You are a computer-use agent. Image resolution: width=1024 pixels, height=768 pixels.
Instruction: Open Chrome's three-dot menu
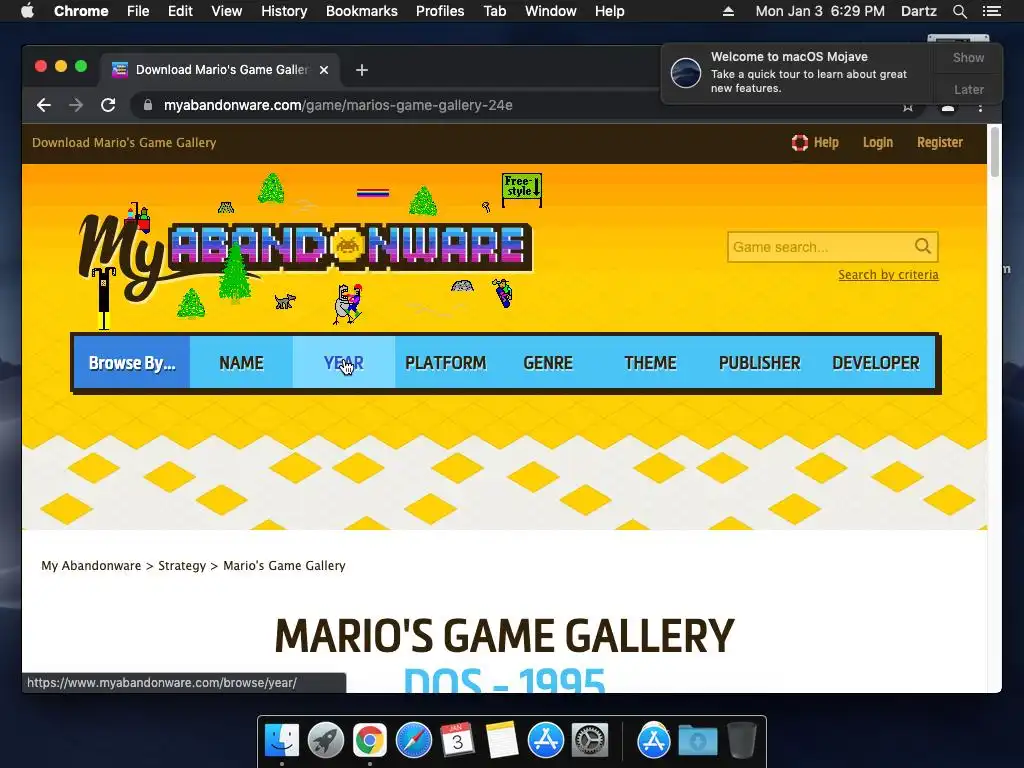(x=980, y=107)
